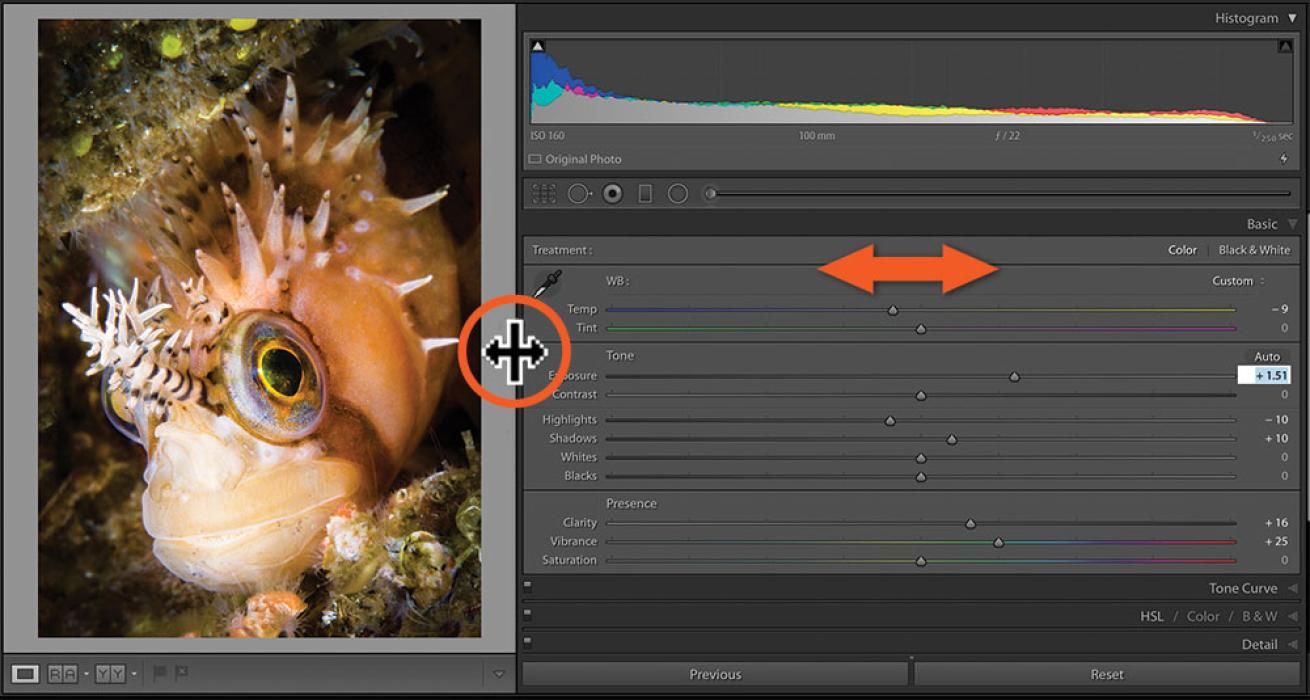Toggle shadow clipping indicator in histogram
This screenshot has width=1310, height=700.
(x=538, y=46)
